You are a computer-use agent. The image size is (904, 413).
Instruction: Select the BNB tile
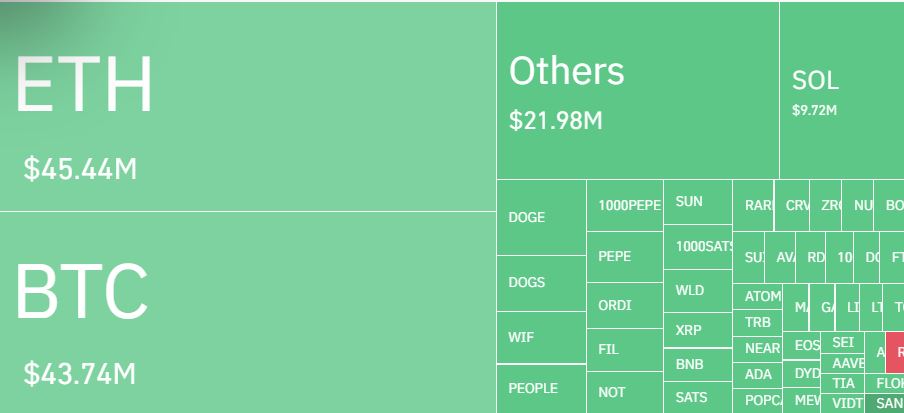click(x=698, y=365)
